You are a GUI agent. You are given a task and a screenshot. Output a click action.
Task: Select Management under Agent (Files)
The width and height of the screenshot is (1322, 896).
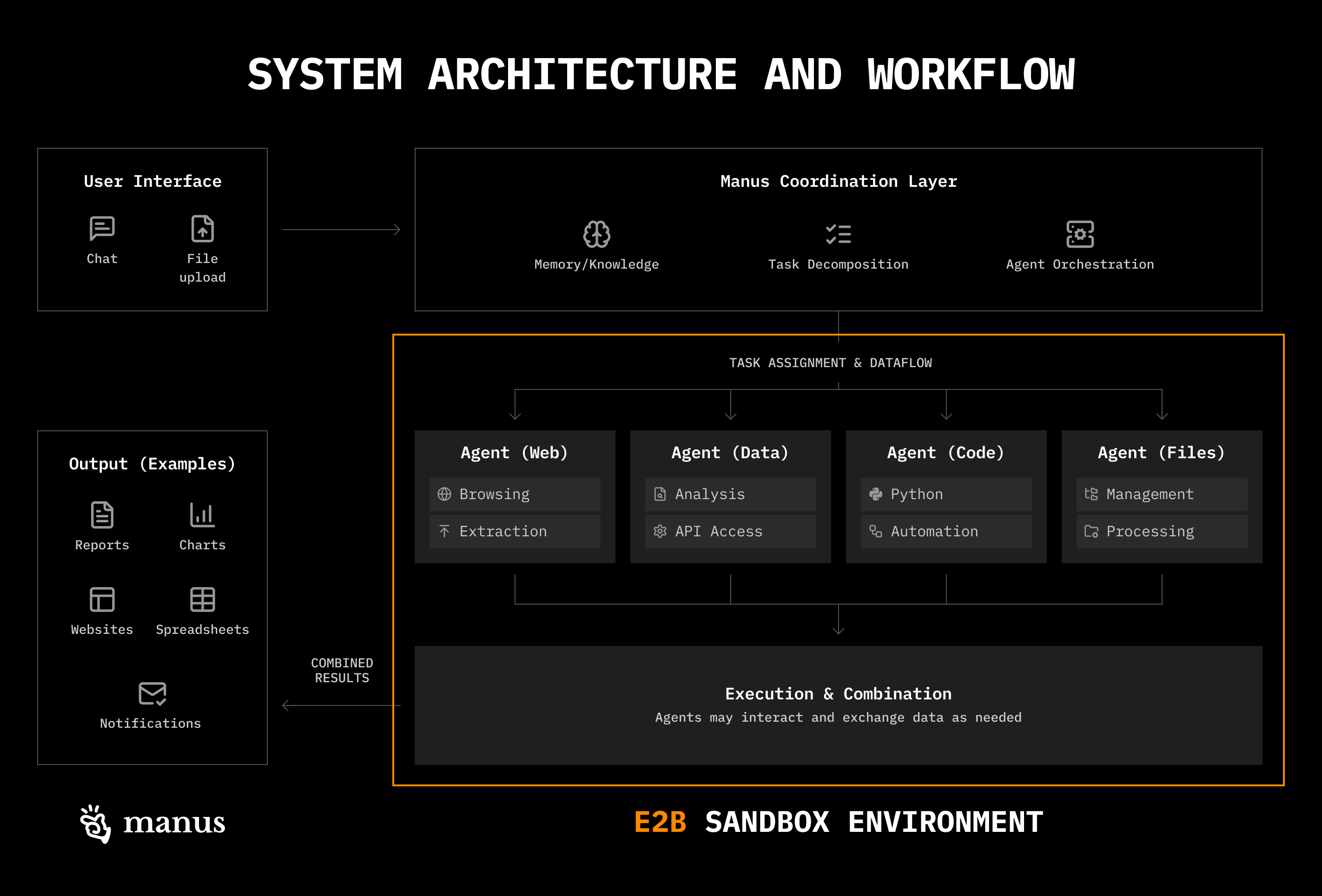pos(1162,494)
